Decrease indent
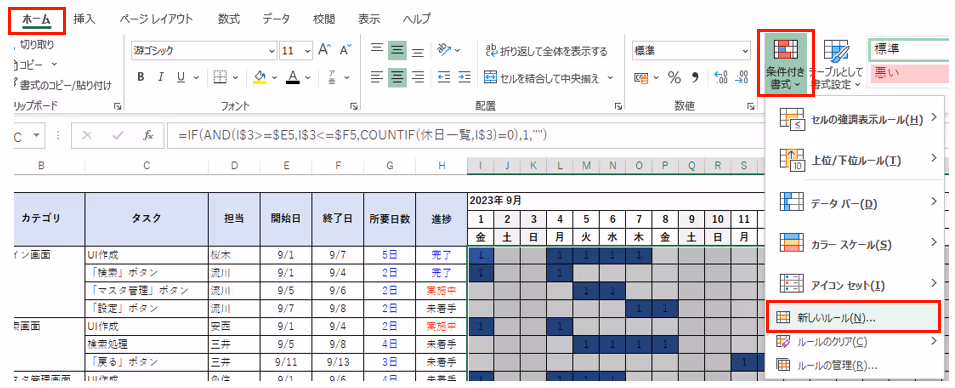Image resolution: width=955 pixels, height=388 pixels. click(x=444, y=77)
